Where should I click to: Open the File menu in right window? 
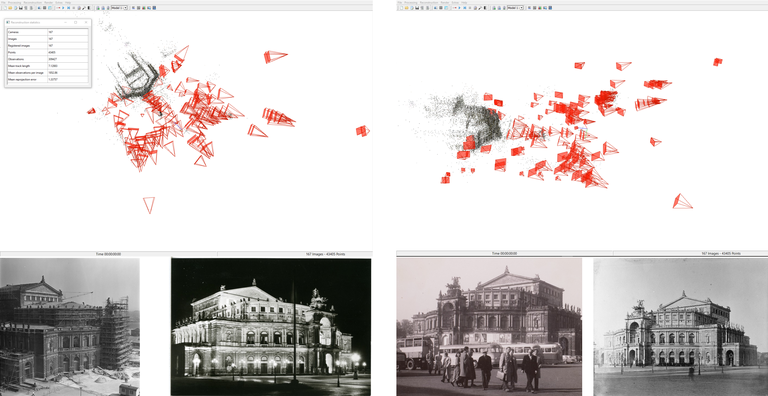(x=400, y=2)
